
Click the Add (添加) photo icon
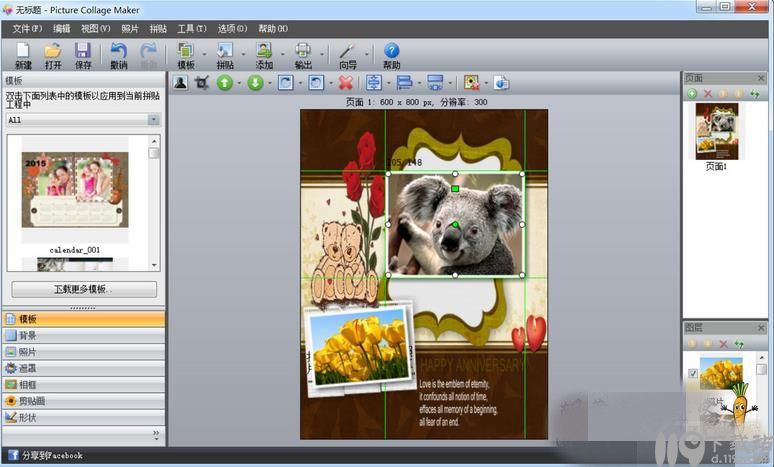tap(264, 51)
